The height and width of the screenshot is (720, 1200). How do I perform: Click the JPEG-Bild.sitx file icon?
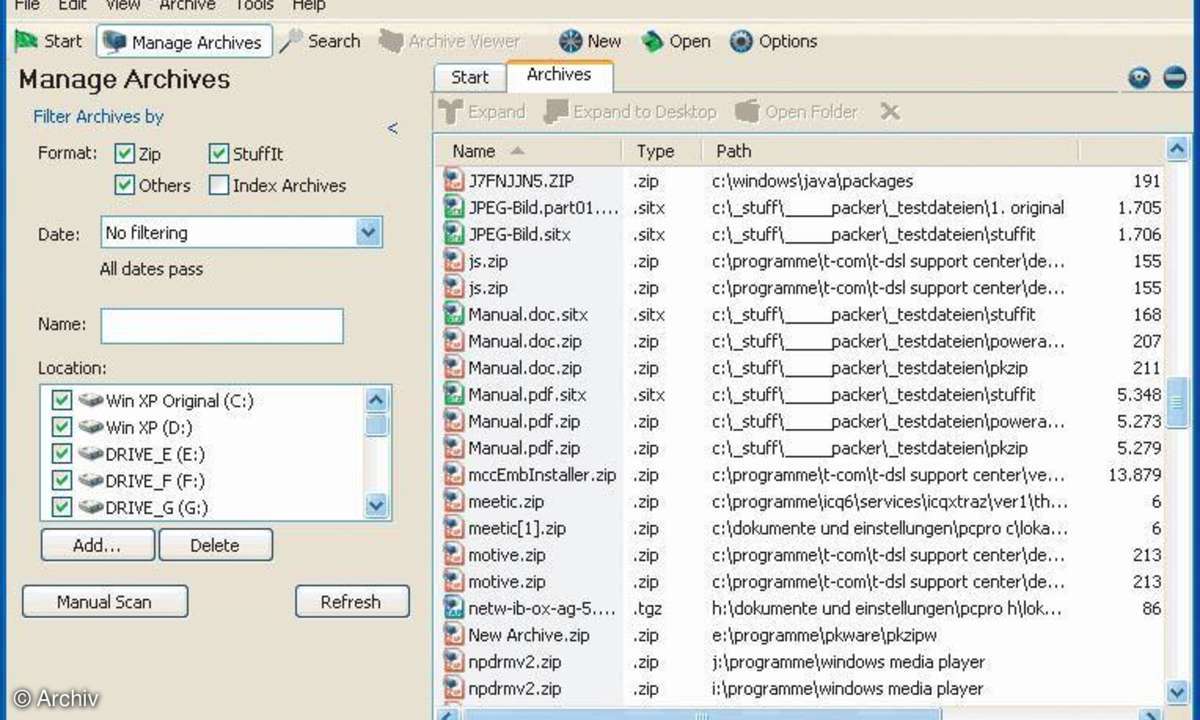point(453,234)
